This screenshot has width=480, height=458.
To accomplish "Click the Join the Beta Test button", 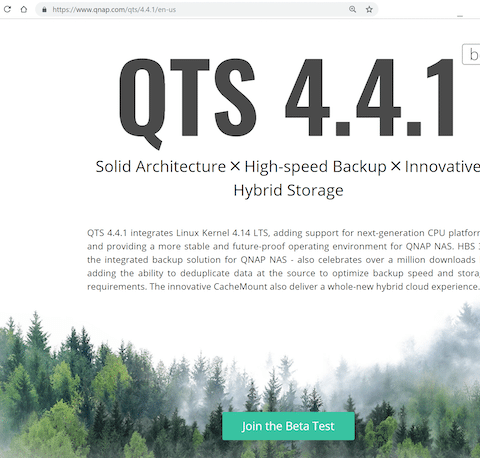I will click(x=288, y=426).
